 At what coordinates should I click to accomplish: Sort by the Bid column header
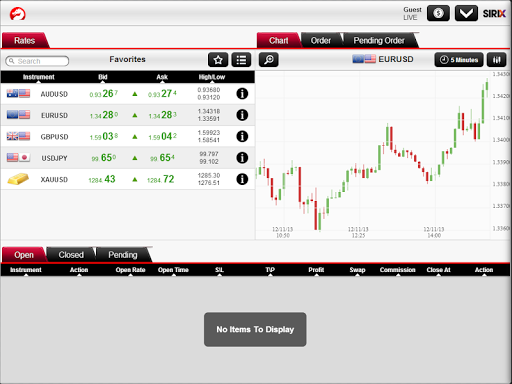pyautogui.click(x=103, y=77)
